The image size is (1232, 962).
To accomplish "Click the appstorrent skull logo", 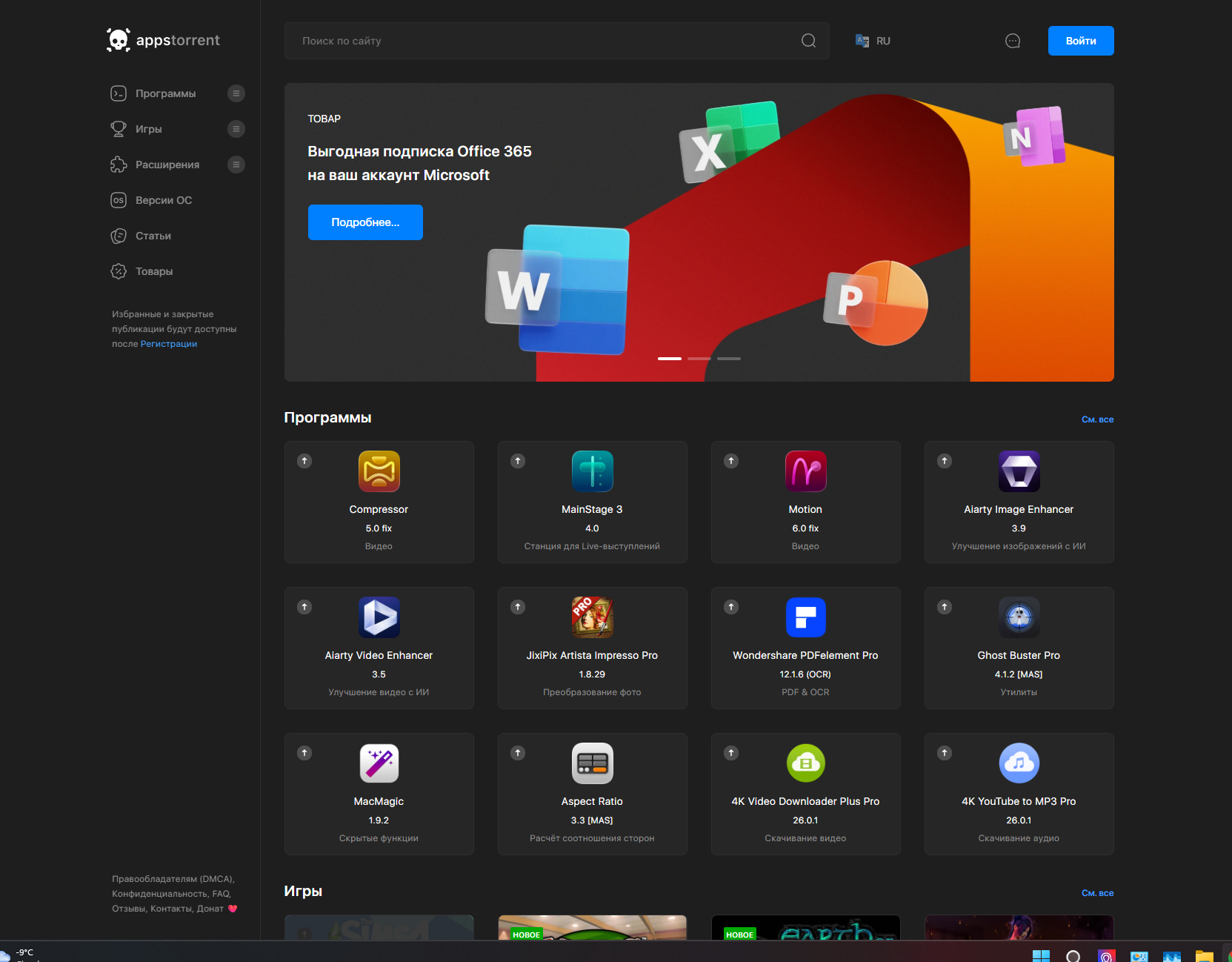I will [x=119, y=40].
